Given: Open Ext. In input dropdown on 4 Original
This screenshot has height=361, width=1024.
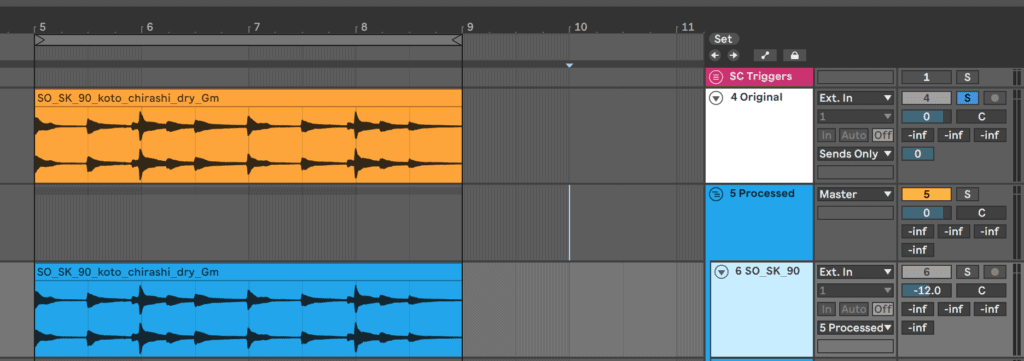Looking at the screenshot, I should [856, 98].
